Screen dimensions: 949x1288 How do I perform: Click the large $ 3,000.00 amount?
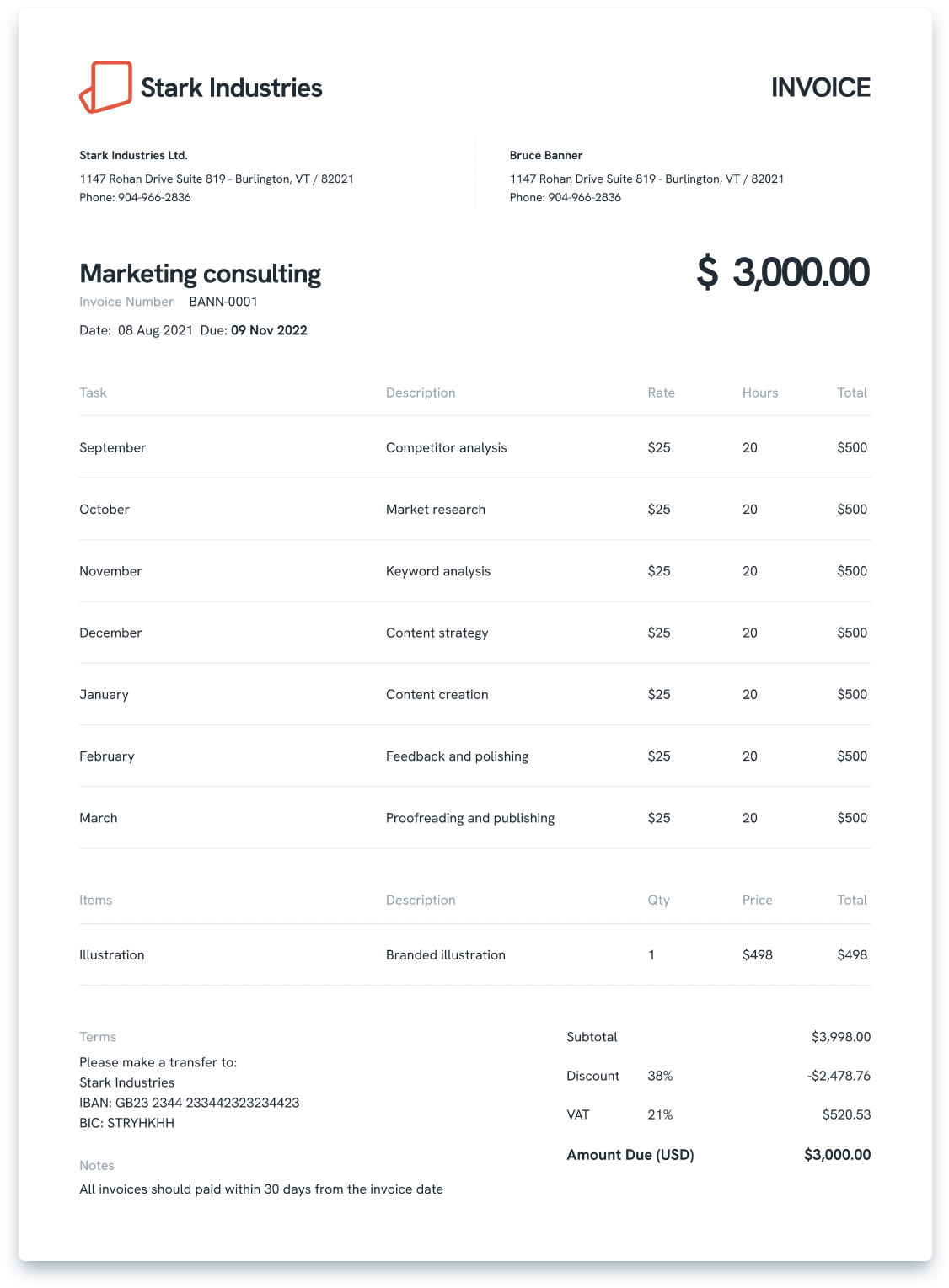[x=783, y=272]
